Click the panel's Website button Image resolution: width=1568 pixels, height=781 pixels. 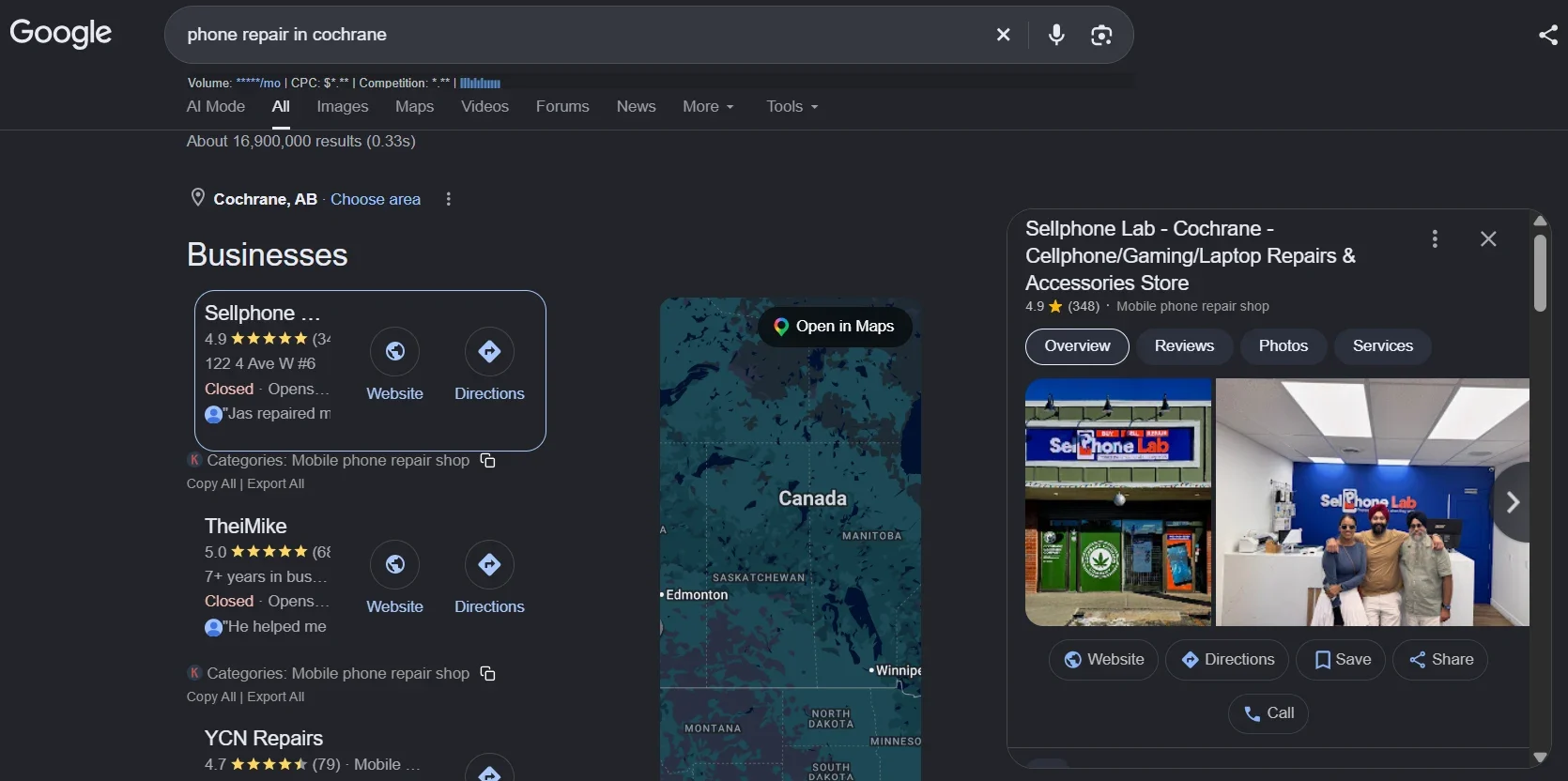coord(1103,660)
